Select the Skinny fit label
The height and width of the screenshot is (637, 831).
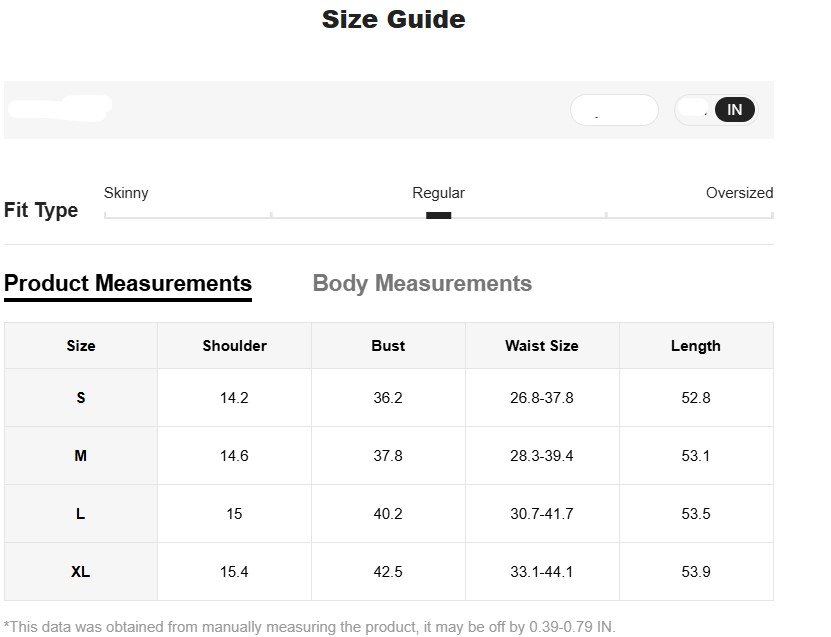[x=126, y=193]
